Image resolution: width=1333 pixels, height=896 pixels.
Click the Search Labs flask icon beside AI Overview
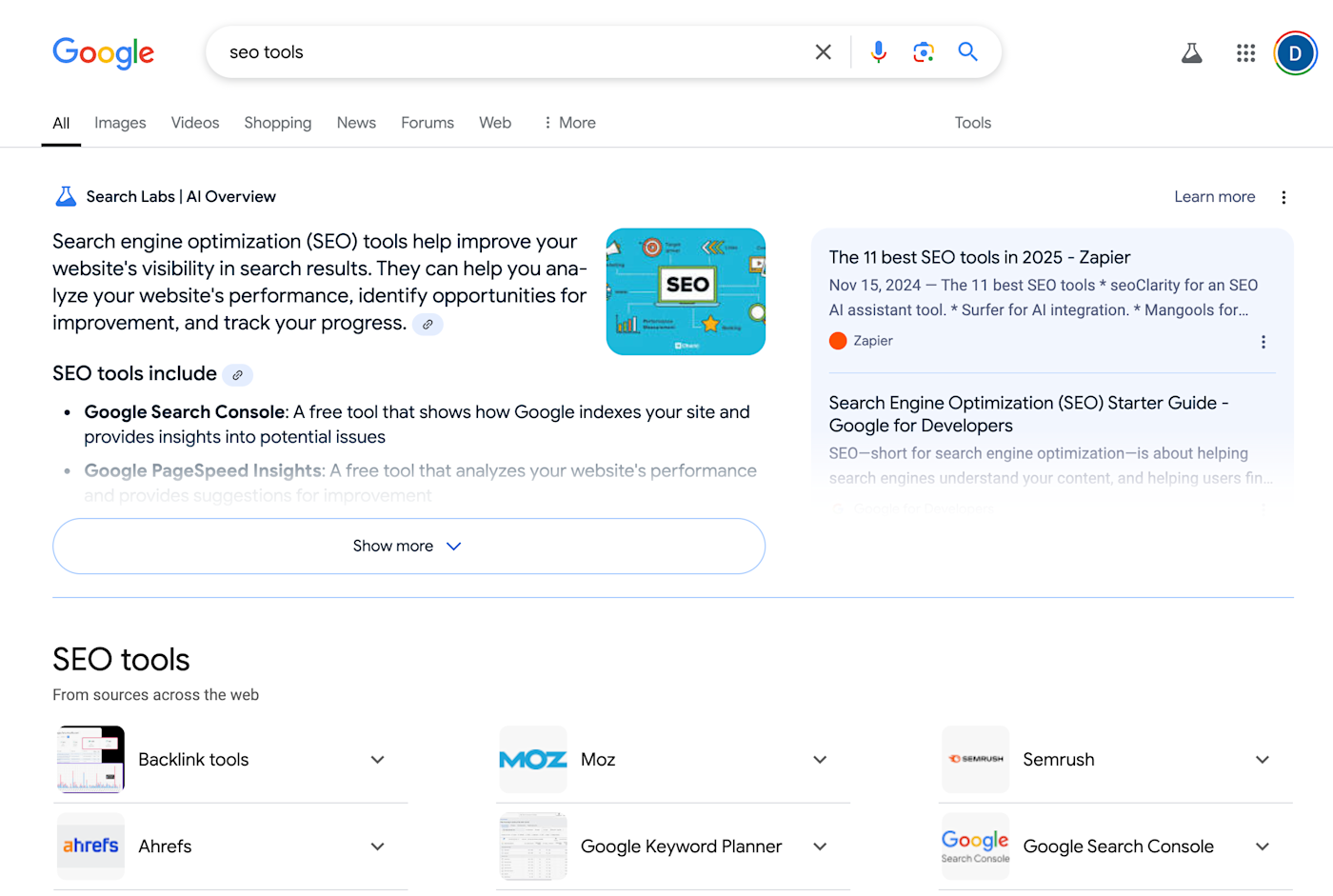click(x=66, y=197)
